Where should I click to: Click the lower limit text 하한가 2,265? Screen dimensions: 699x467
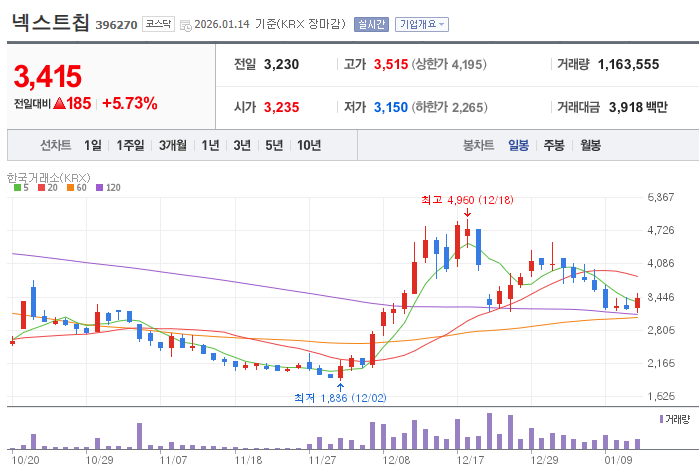point(449,107)
